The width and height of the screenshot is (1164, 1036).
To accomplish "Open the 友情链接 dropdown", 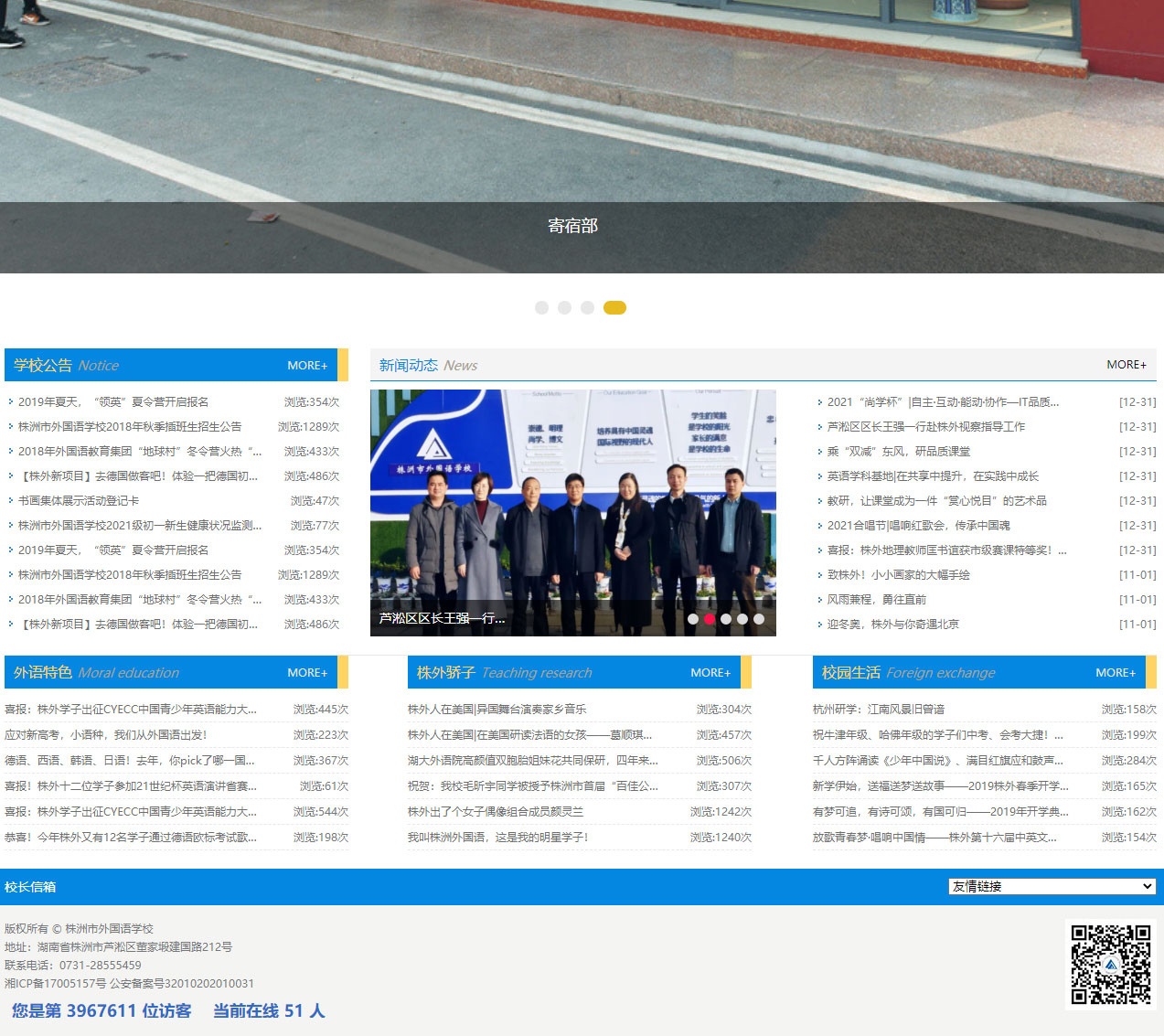I will tap(1052, 886).
